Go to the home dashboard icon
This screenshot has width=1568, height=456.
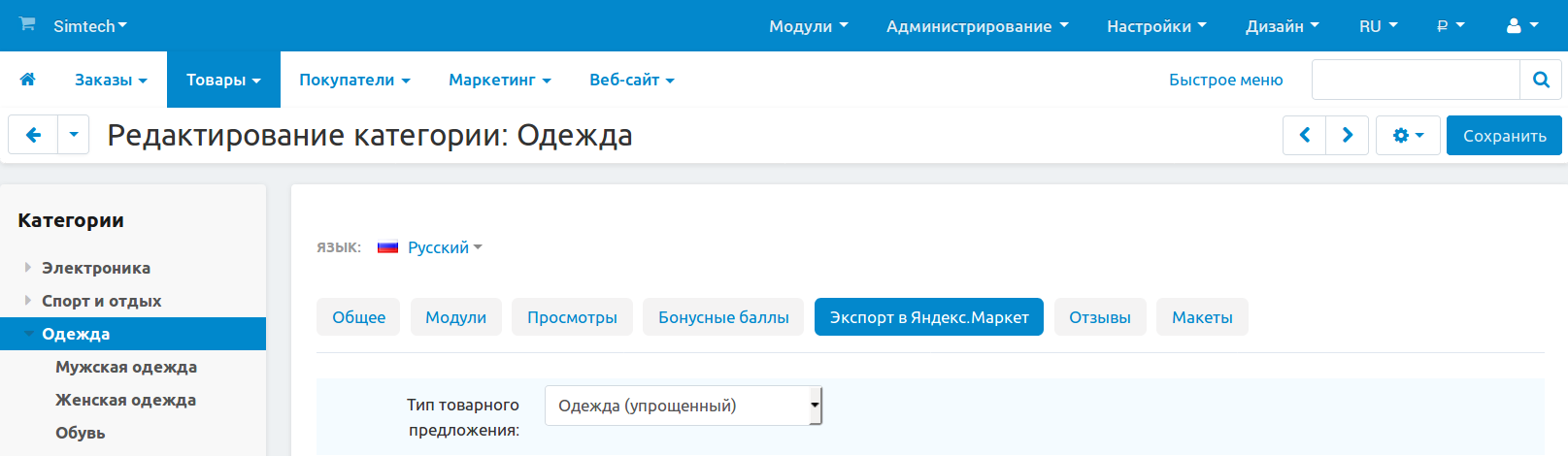tap(28, 80)
